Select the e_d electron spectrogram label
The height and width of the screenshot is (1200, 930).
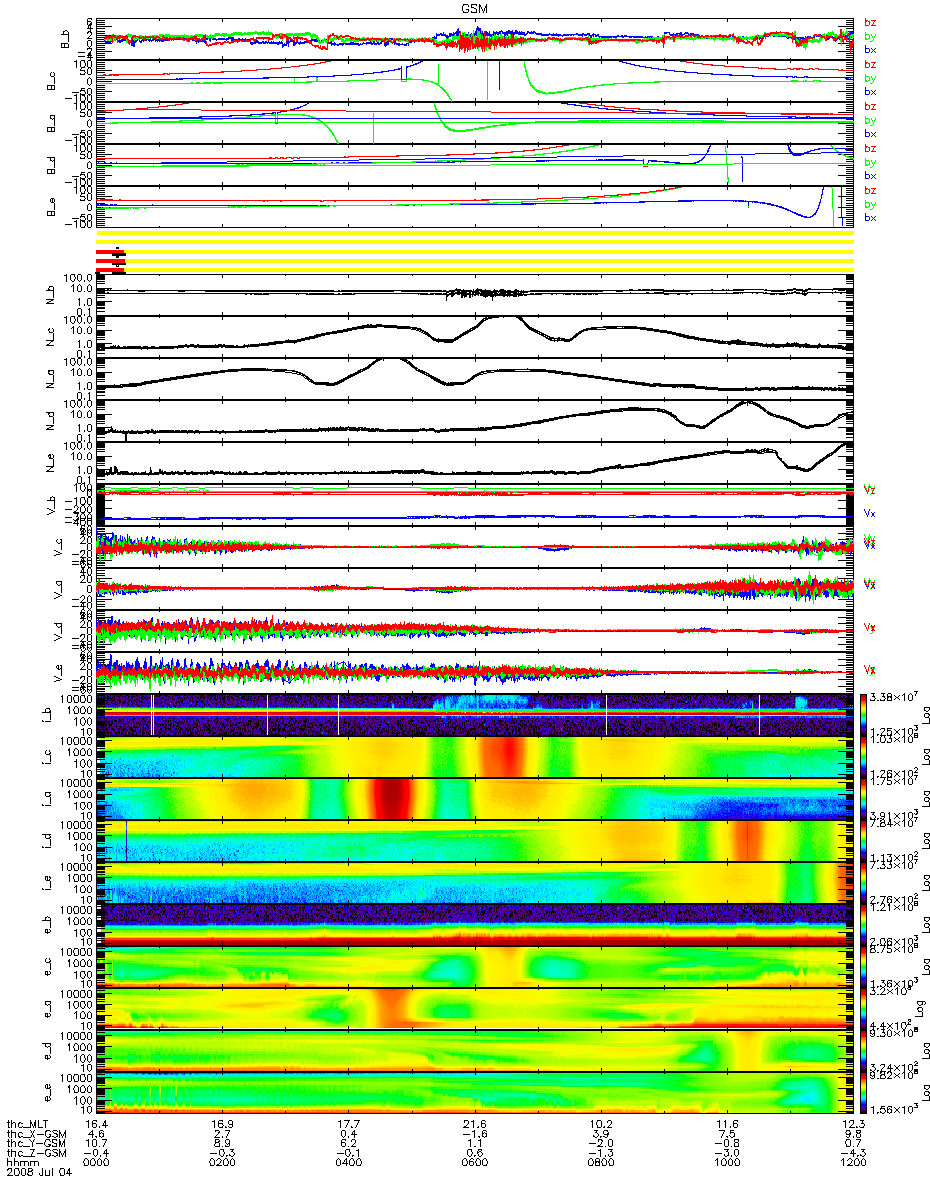[50, 1049]
